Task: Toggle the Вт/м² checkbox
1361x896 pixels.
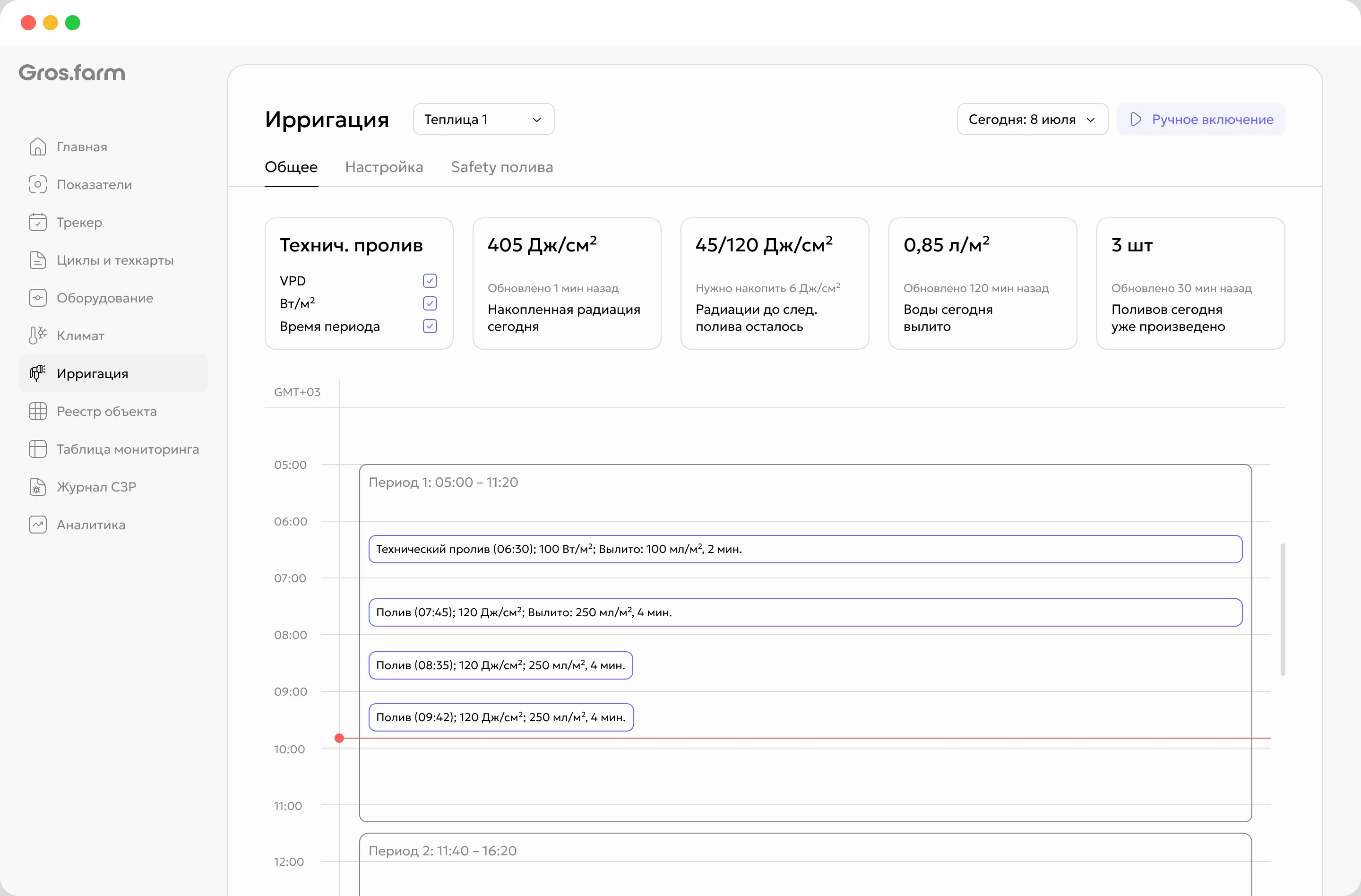Action: tap(430, 303)
